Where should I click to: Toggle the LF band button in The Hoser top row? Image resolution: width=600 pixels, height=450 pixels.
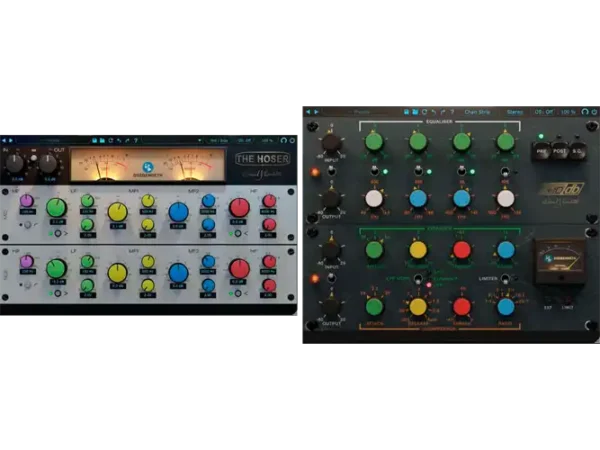point(58,233)
